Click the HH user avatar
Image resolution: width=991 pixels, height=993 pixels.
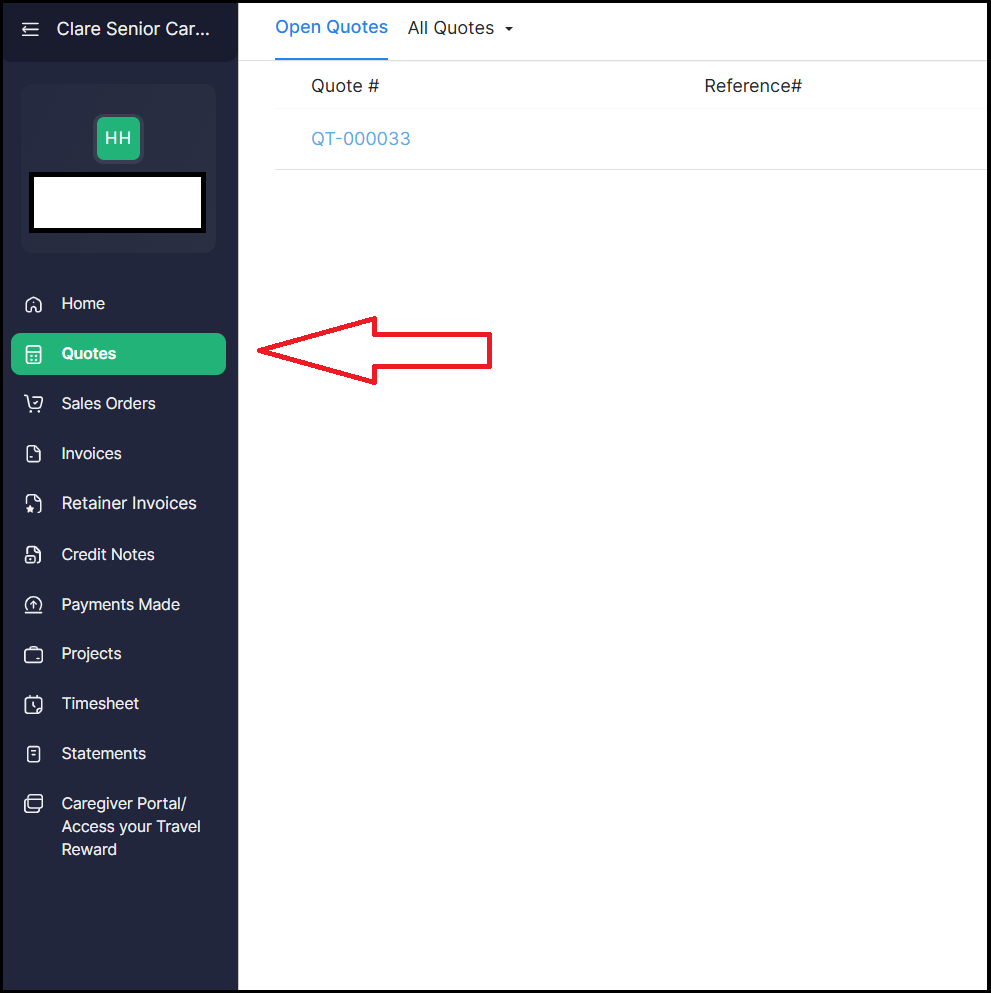118,139
